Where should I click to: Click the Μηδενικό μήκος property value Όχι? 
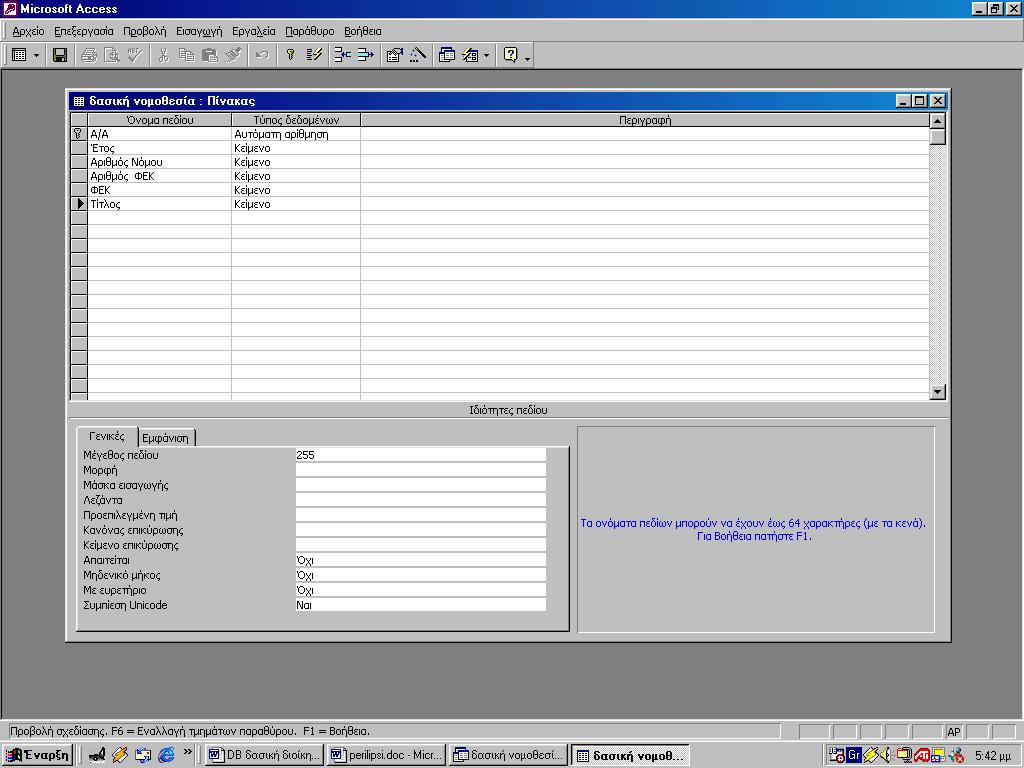[420, 575]
